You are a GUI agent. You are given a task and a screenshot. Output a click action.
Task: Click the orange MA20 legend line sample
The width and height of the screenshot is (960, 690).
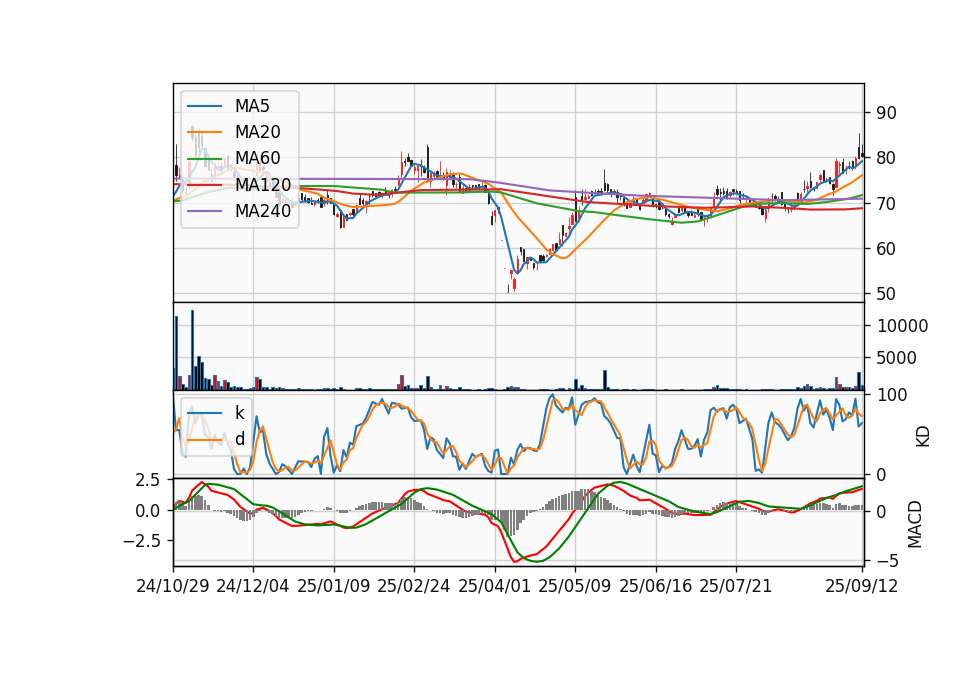point(204,132)
